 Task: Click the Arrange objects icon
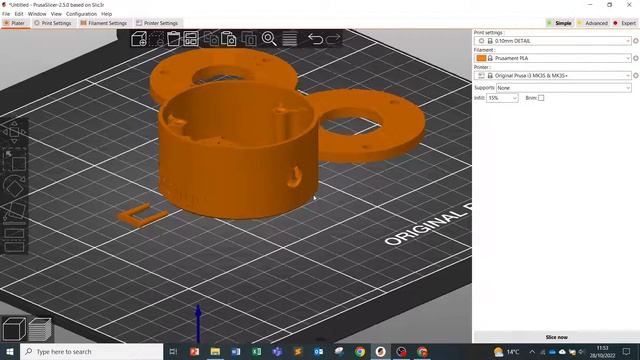tap(191, 39)
